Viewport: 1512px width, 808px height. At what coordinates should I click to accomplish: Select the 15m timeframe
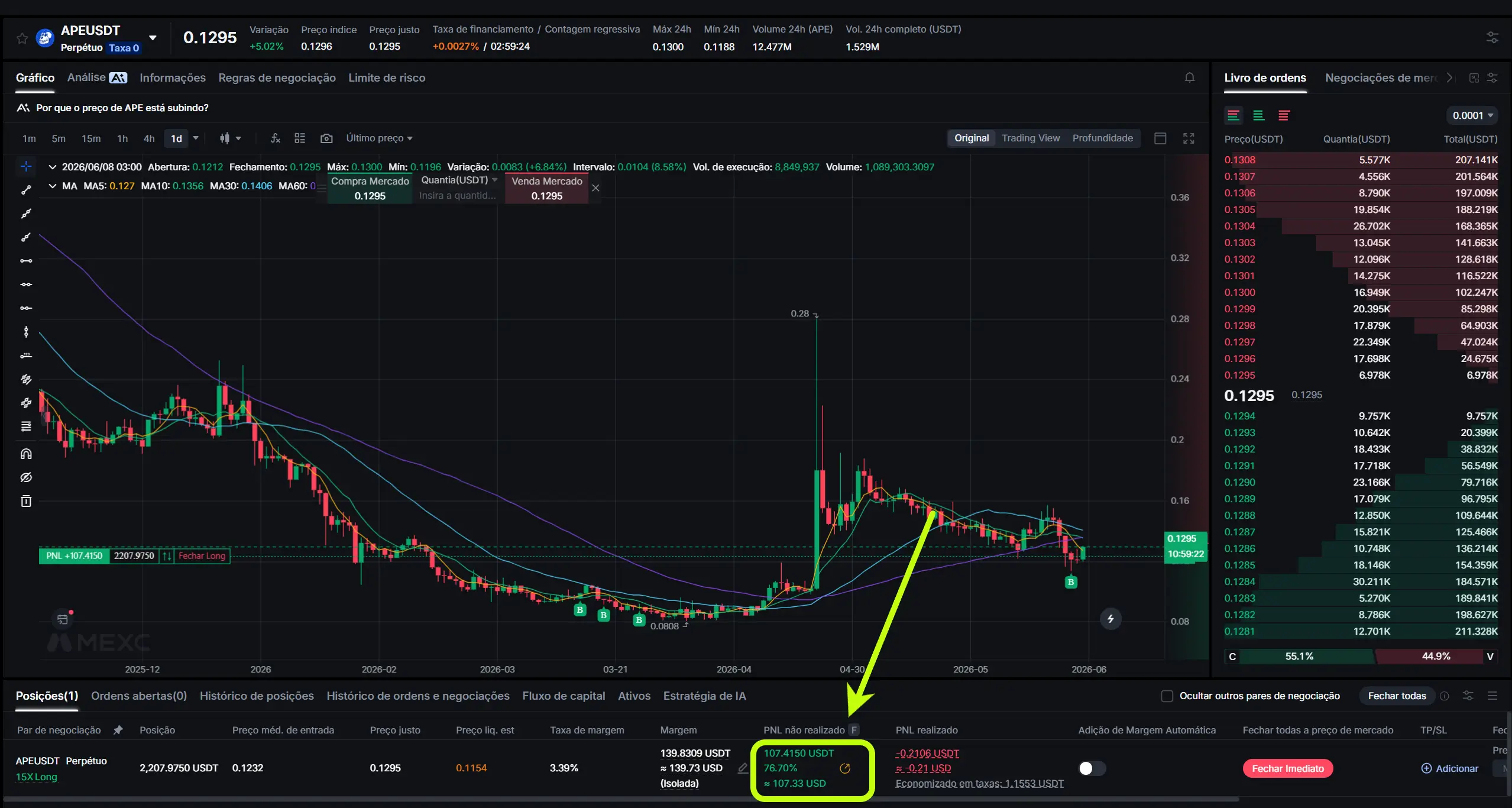(x=91, y=138)
